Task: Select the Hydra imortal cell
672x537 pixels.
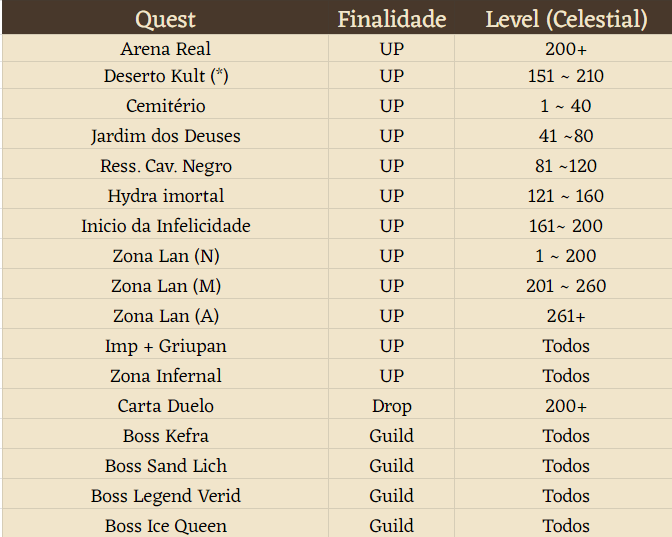Action: pos(165,194)
